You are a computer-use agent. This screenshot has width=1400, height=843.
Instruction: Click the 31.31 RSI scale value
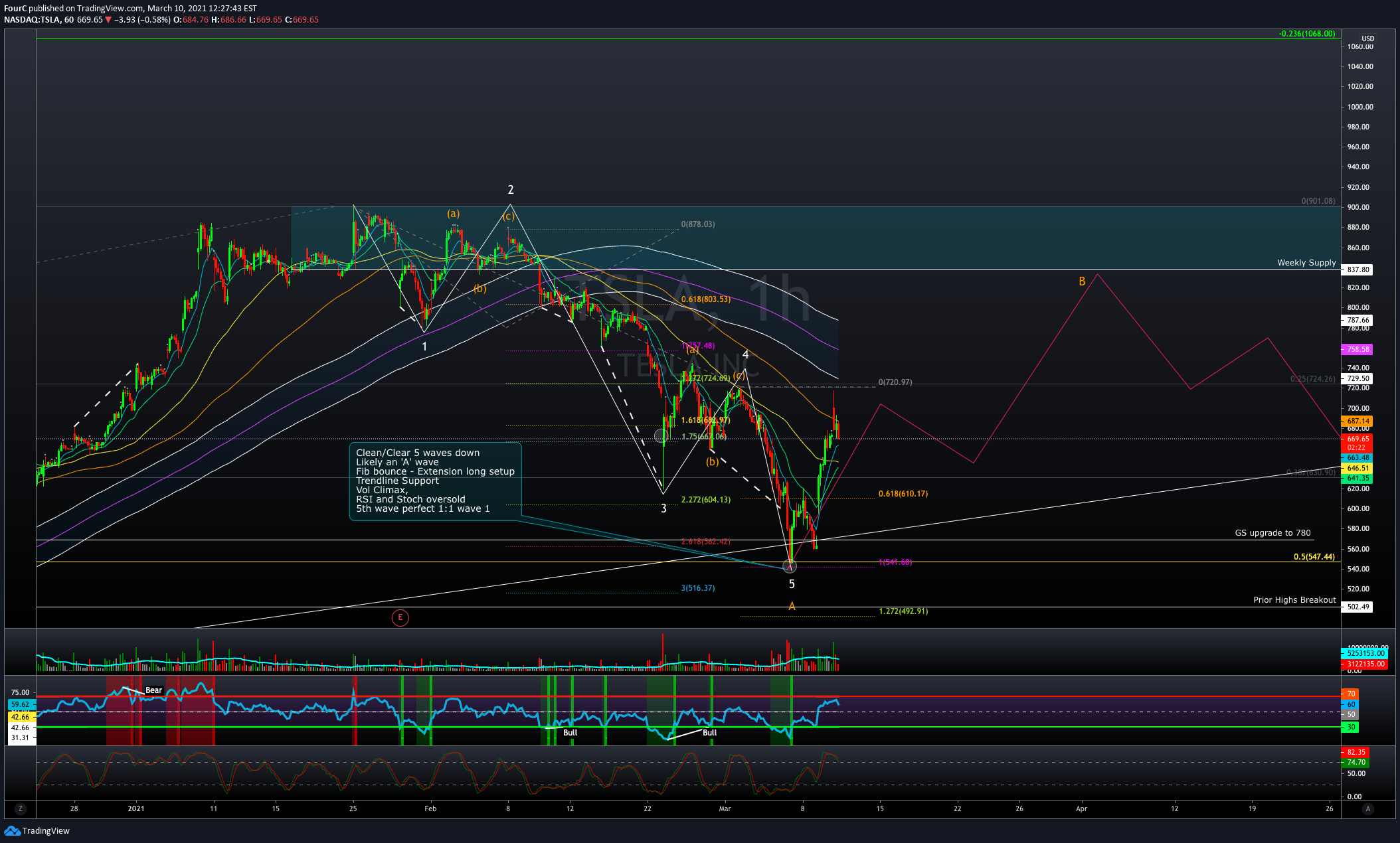pyautogui.click(x=21, y=737)
